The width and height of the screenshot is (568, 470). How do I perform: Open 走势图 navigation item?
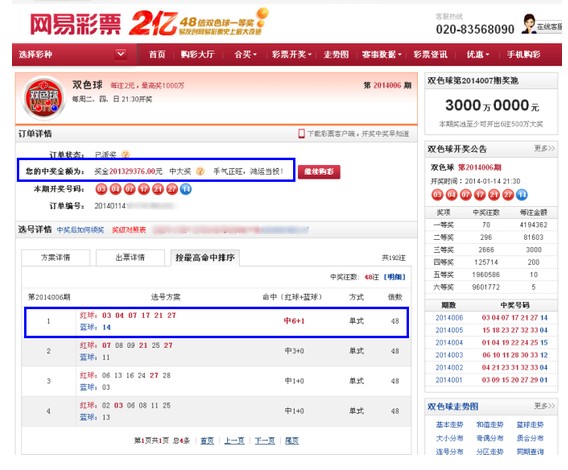(x=337, y=54)
